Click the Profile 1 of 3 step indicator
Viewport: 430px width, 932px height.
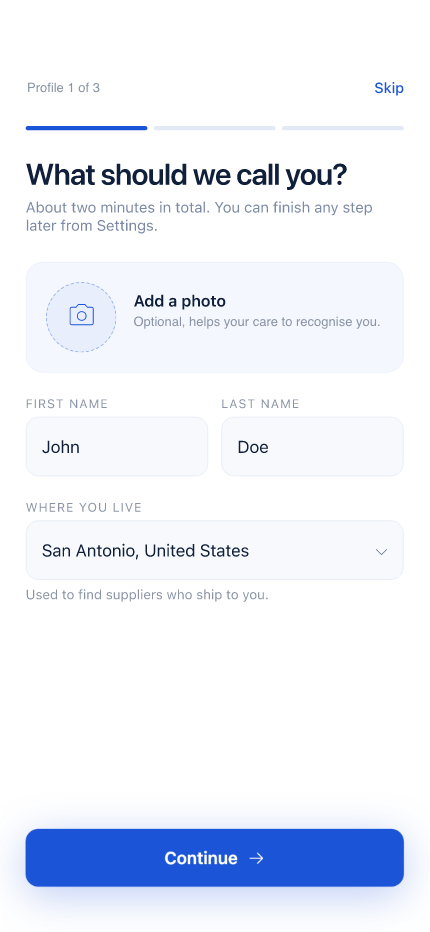tap(64, 88)
